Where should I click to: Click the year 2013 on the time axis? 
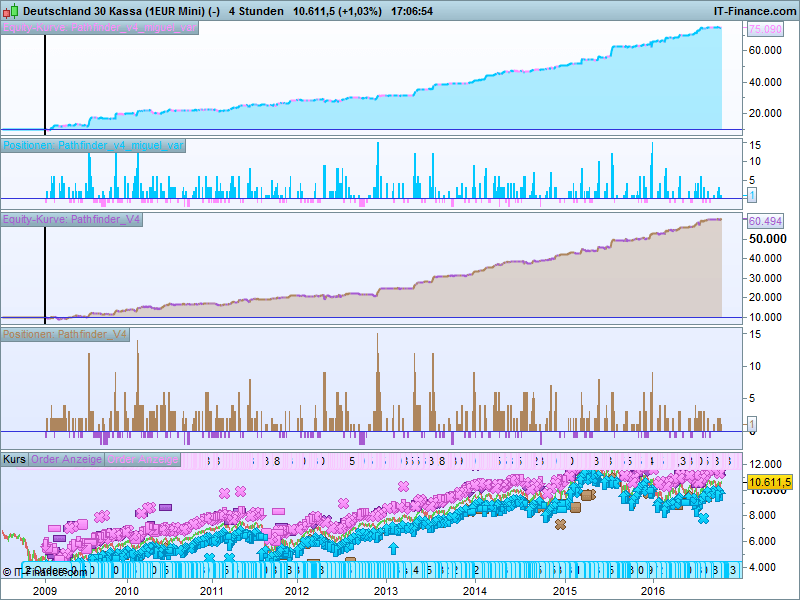pos(386,591)
